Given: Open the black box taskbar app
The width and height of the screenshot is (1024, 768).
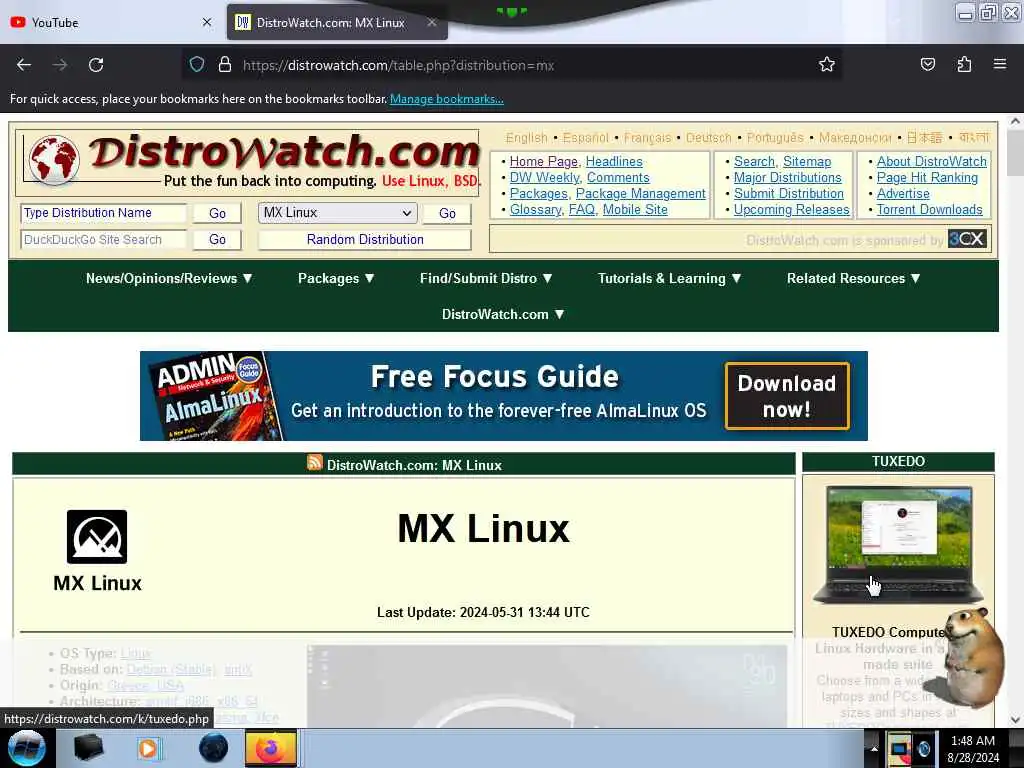Looking at the screenshot, I should click(88, 748).
